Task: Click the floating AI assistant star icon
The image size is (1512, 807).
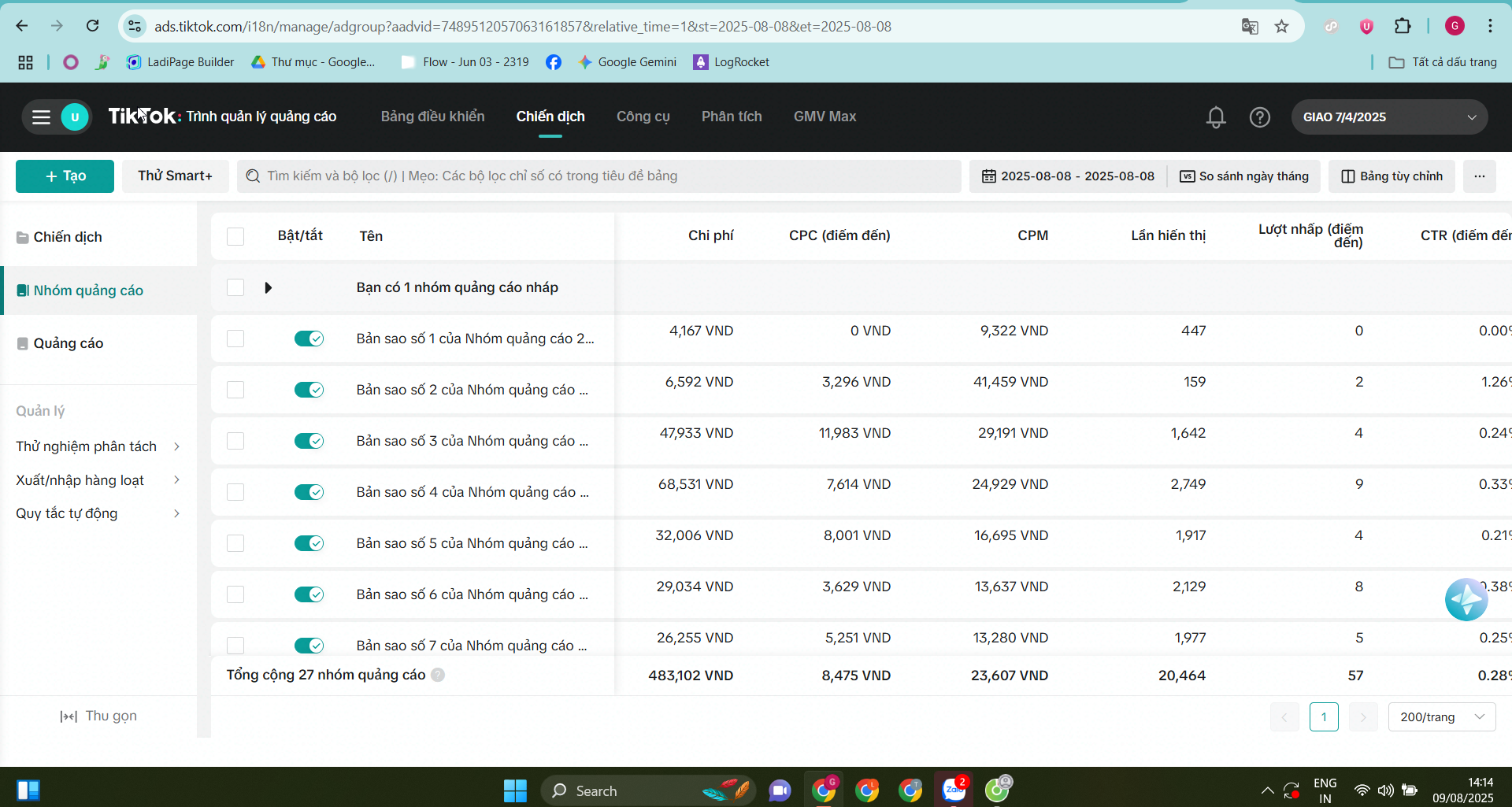Action: point(1466,600)
